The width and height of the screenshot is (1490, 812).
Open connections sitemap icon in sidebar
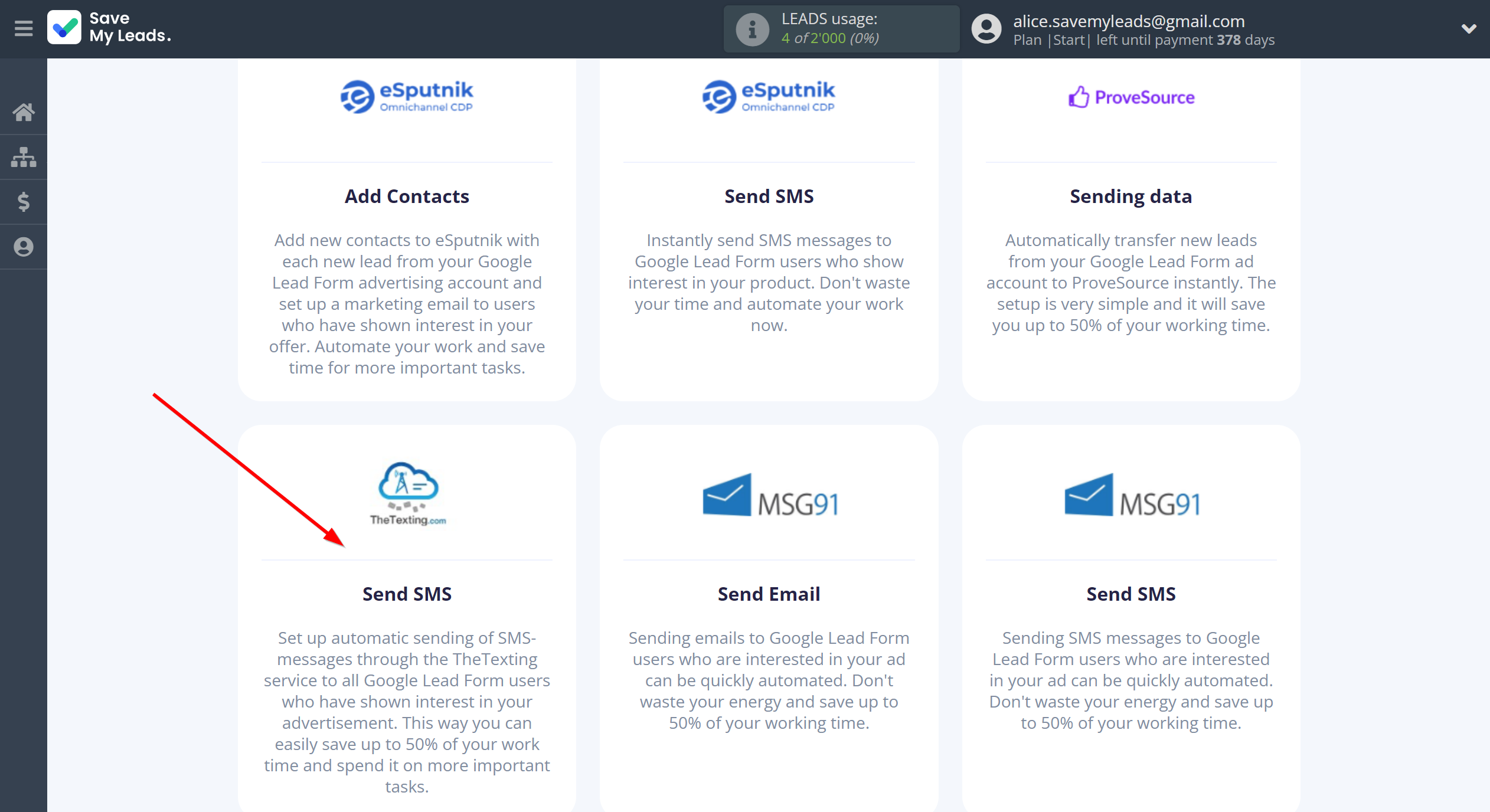tap(24, 157)
